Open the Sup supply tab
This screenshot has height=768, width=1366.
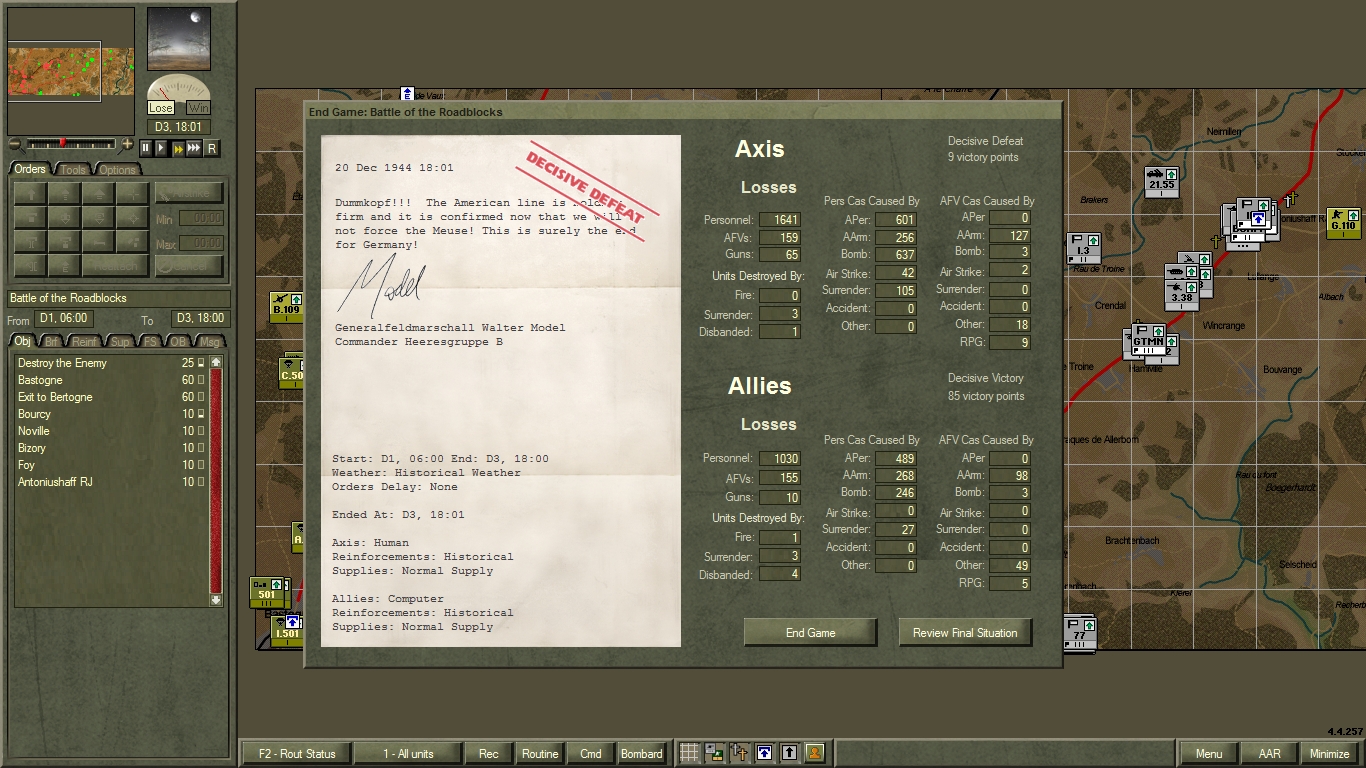pos(120,342)
